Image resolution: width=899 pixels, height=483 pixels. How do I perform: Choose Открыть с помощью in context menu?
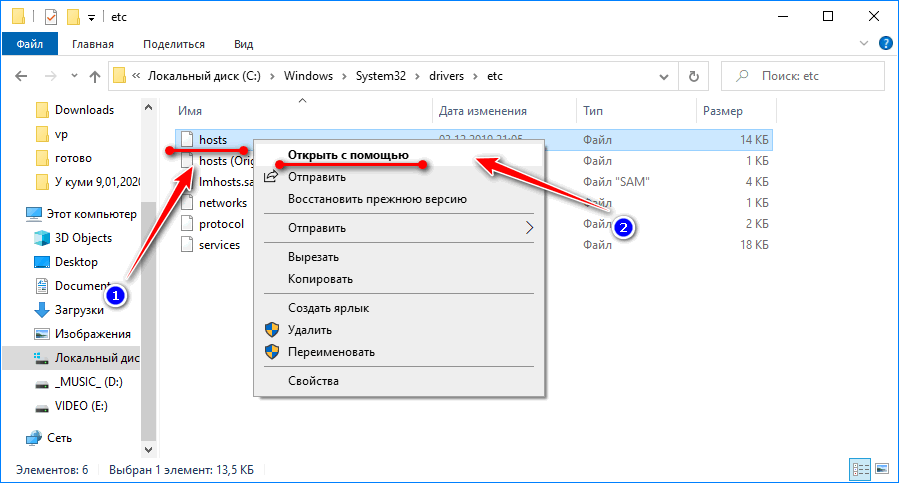pos(347,155)
